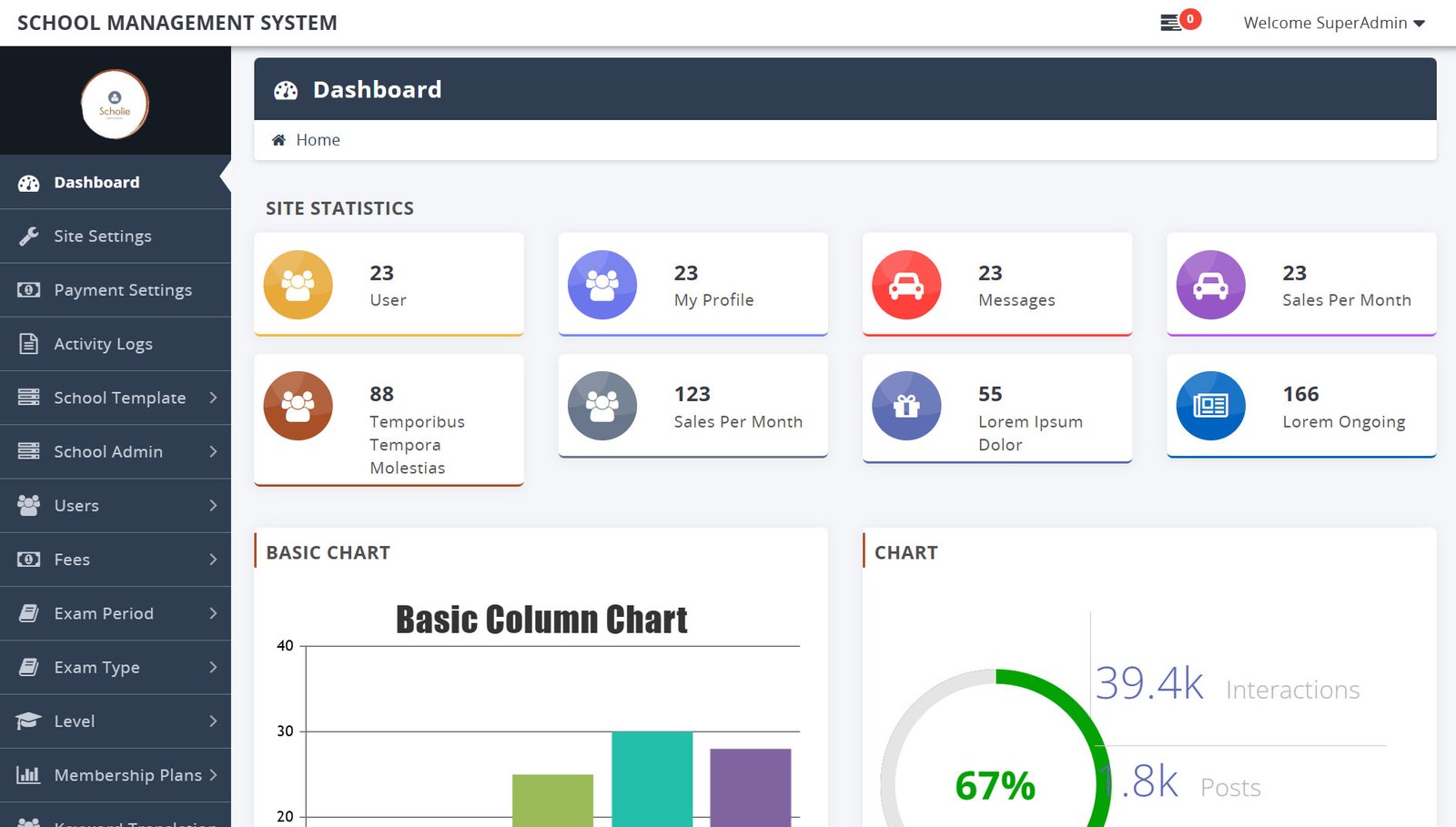Open School Admin menu item

[x=116, y=451]
